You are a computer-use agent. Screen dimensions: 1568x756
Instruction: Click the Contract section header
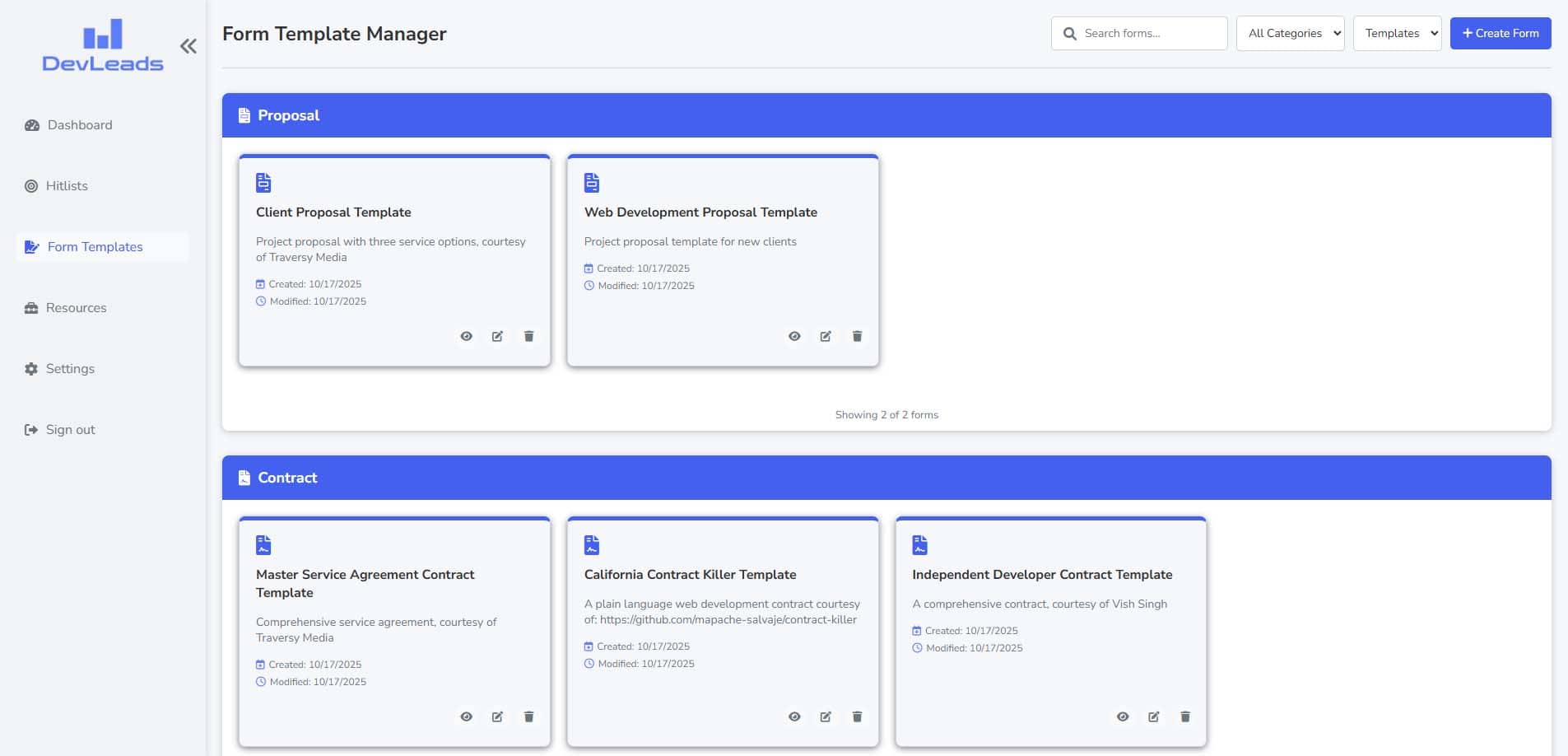click(x=886, y=478)
